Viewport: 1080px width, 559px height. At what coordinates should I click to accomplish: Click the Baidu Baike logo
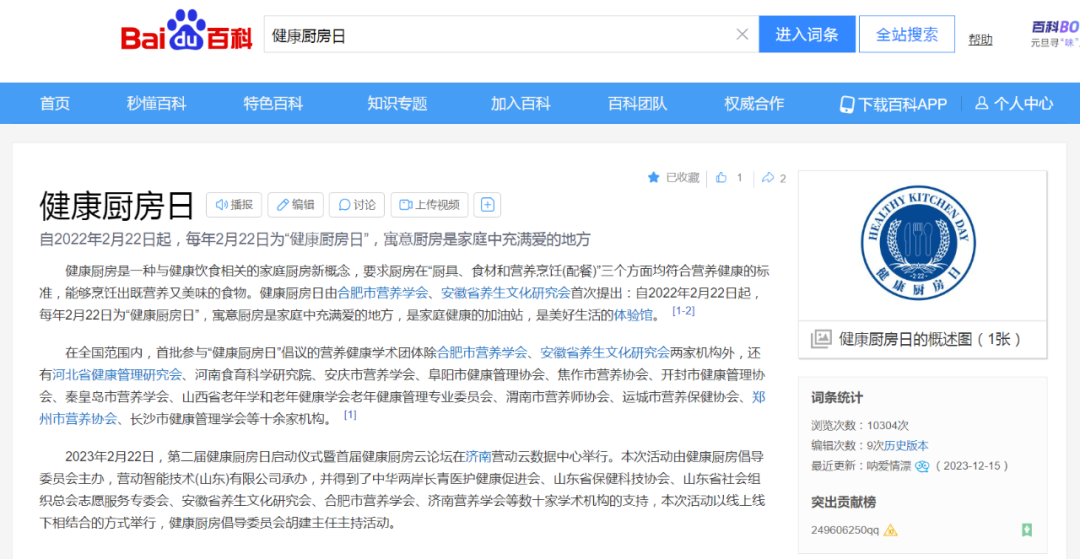click(187, 32)
